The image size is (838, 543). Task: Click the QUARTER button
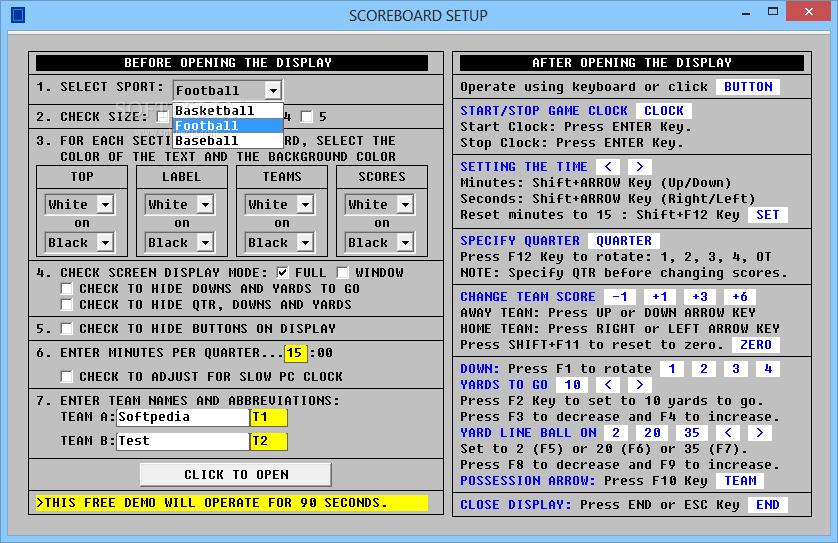[x=624, y=241]
